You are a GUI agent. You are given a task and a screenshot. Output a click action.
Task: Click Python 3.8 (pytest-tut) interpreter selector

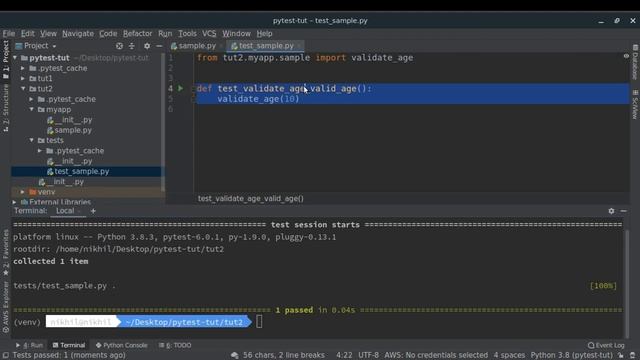(x=571, y=356)
